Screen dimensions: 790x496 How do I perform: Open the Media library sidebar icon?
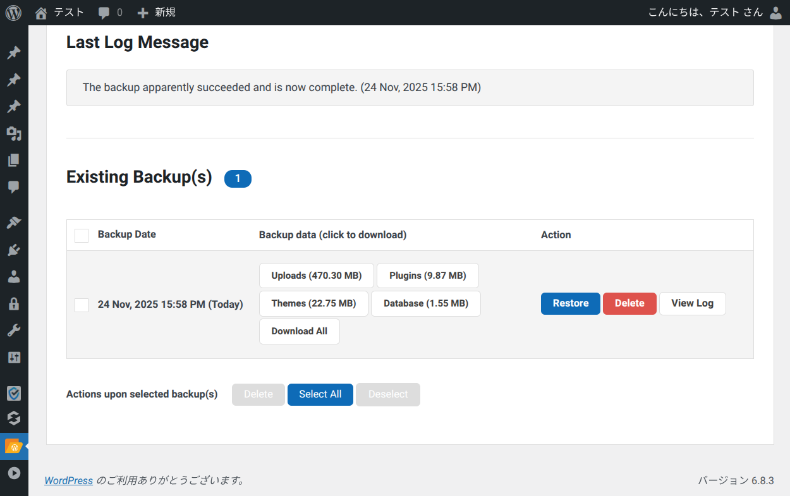pyautogui.click(x=14, y=134)
